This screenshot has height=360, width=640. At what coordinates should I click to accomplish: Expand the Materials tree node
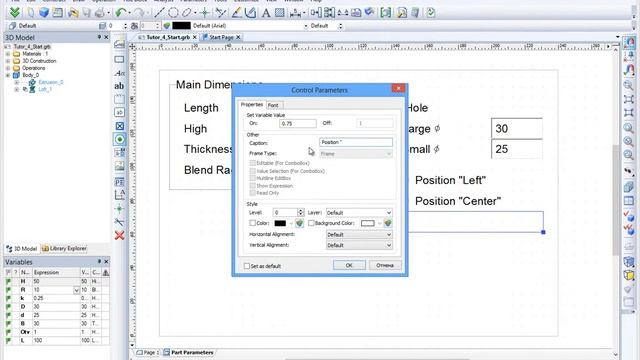coord(7,54)
